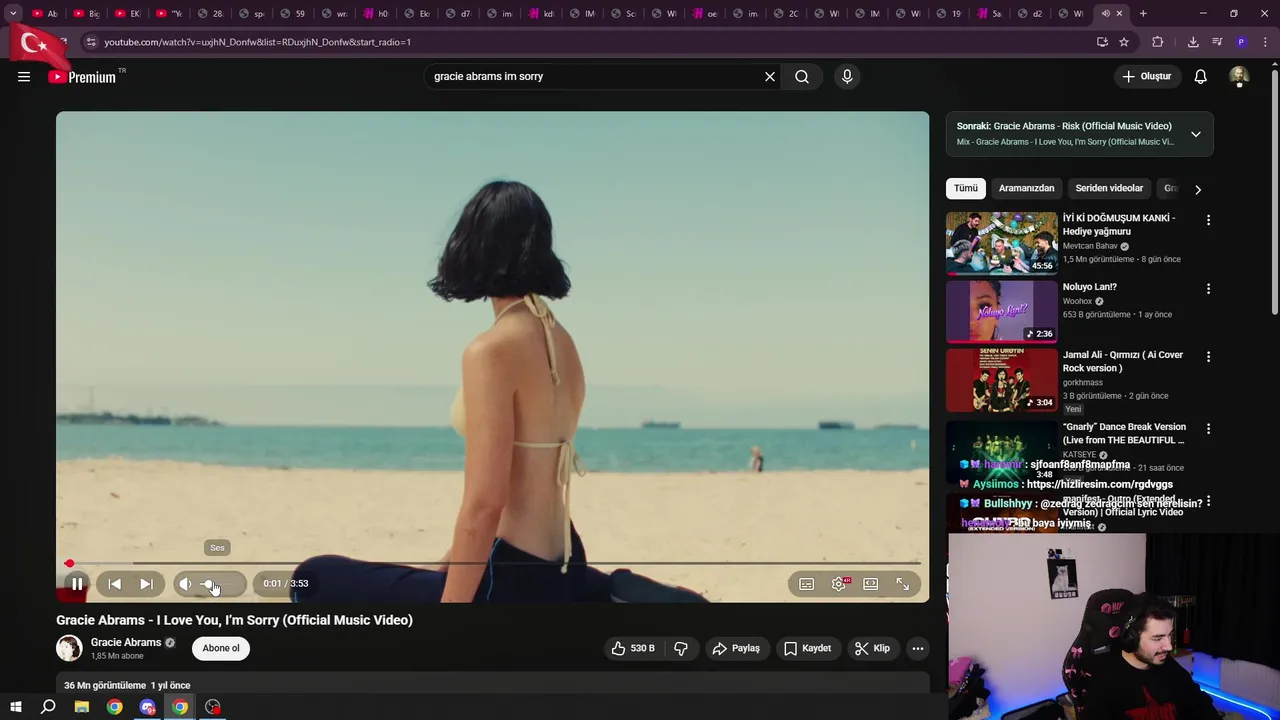Expand the video description box
The image size is (1280, 720).
492,685
